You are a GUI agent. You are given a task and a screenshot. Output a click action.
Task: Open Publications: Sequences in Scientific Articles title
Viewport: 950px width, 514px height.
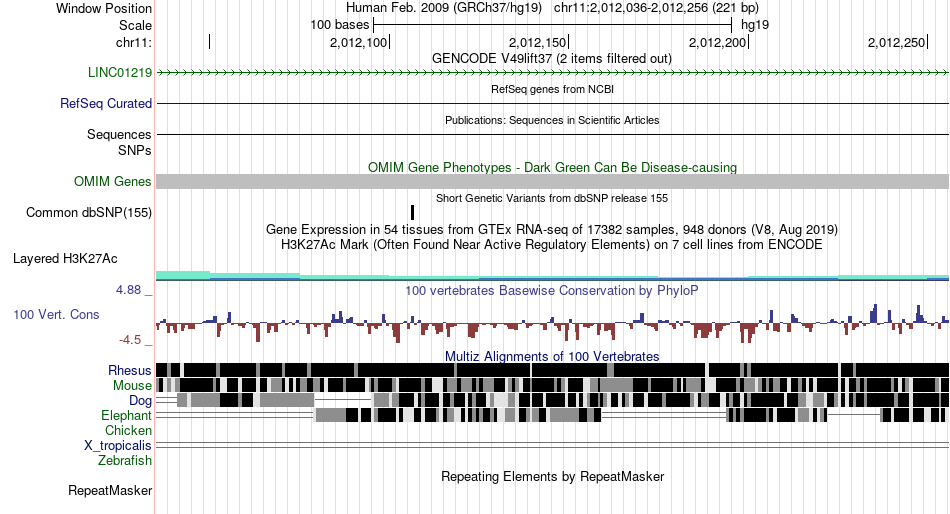point(552,120)
